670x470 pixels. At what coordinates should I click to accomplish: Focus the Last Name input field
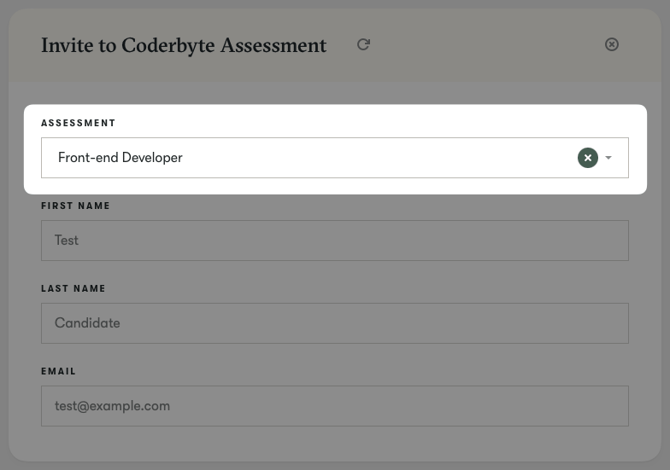(x=334, y=323)
